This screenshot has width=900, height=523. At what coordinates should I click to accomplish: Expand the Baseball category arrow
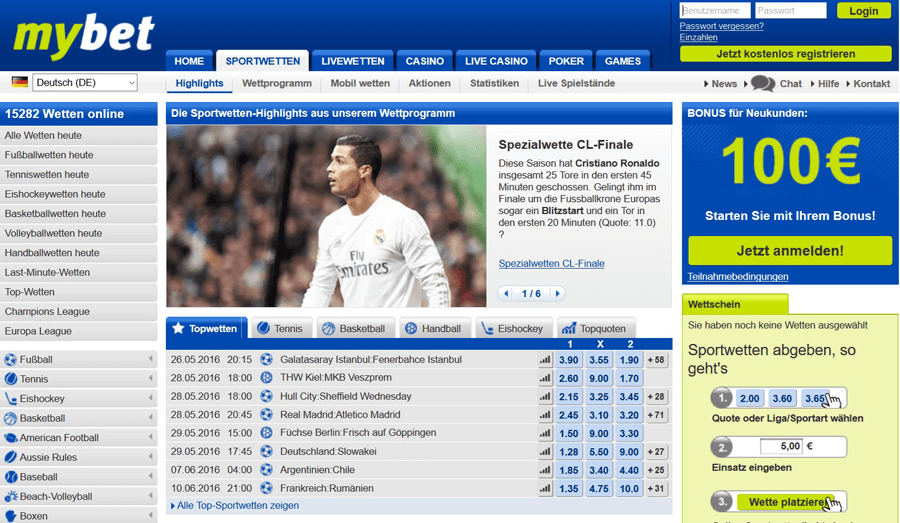pyautogui.click(x=150, y=476)
